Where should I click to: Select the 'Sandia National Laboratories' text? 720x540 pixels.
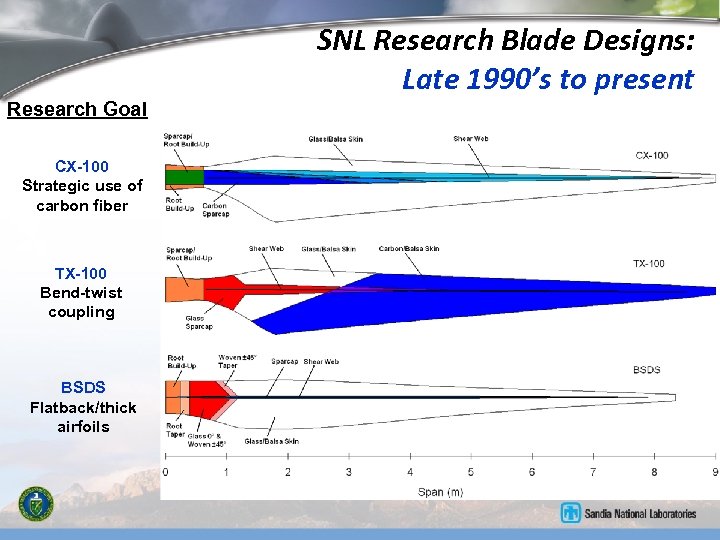point(640,513)
